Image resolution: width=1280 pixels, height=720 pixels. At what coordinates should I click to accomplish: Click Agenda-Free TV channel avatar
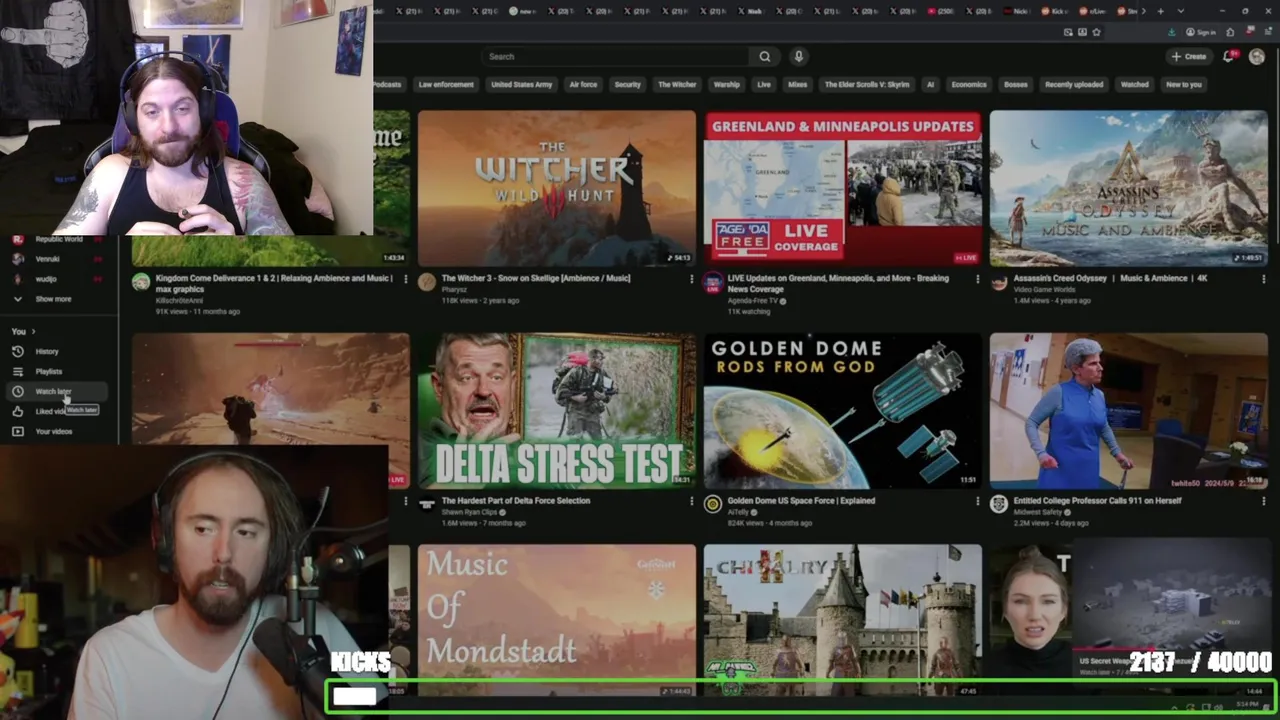tap(713, 282)
